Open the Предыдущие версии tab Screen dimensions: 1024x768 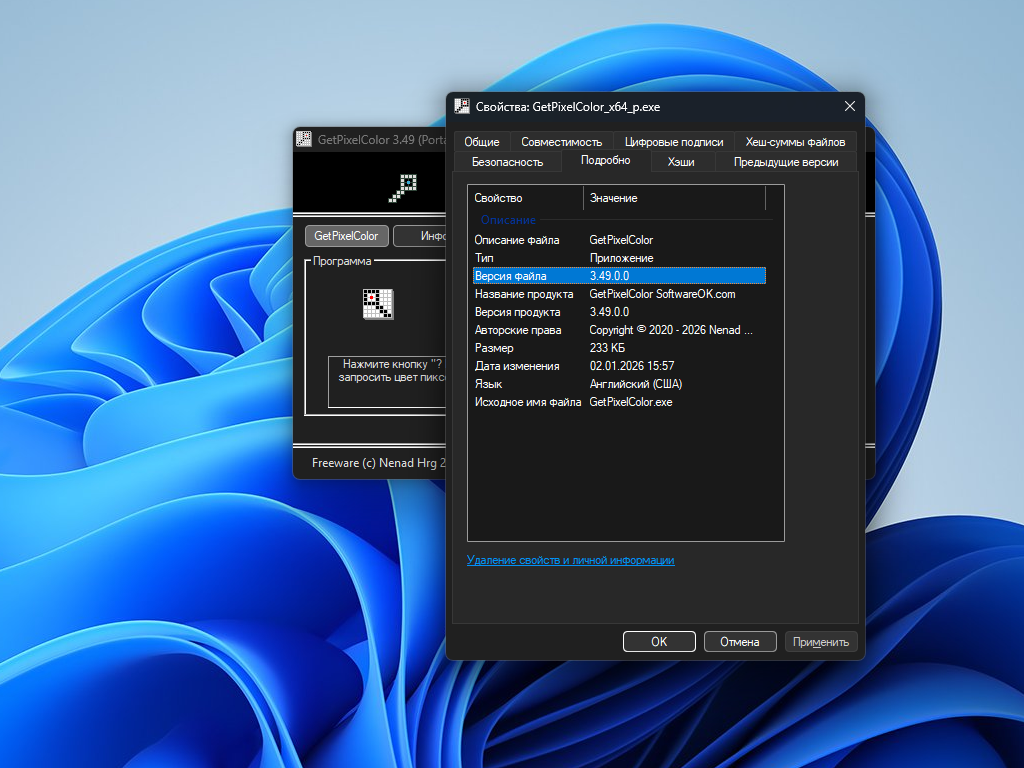(785, 161)
